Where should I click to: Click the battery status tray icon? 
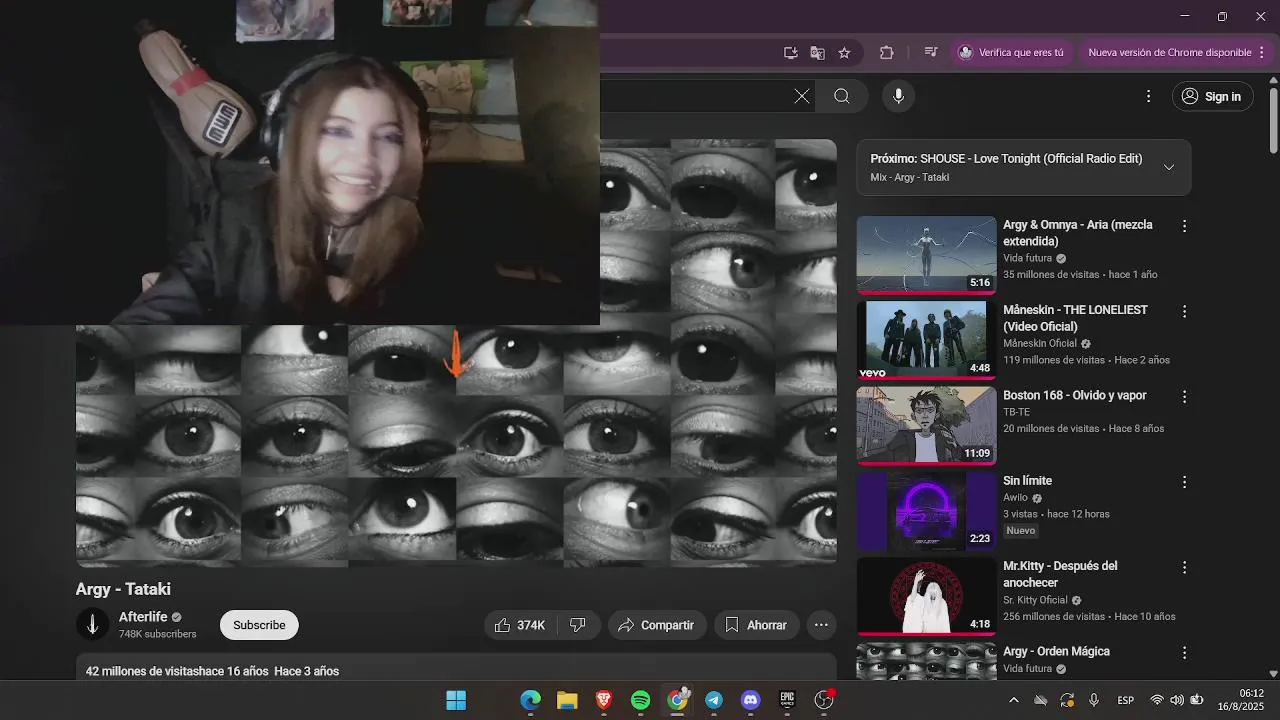pyautogui.click(x=1196, y=700)
